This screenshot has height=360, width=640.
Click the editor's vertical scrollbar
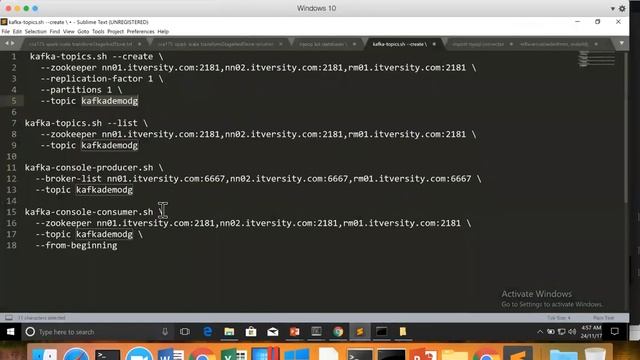626,127
